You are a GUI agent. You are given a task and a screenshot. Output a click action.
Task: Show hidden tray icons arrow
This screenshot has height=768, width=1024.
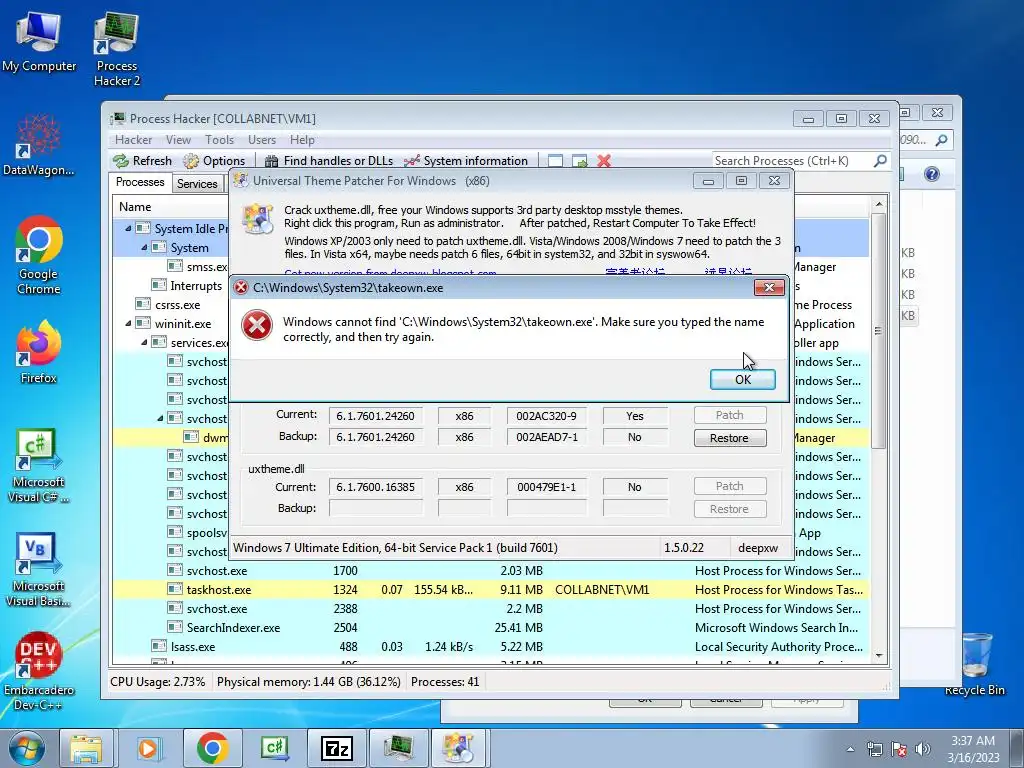tap(850, 750)
